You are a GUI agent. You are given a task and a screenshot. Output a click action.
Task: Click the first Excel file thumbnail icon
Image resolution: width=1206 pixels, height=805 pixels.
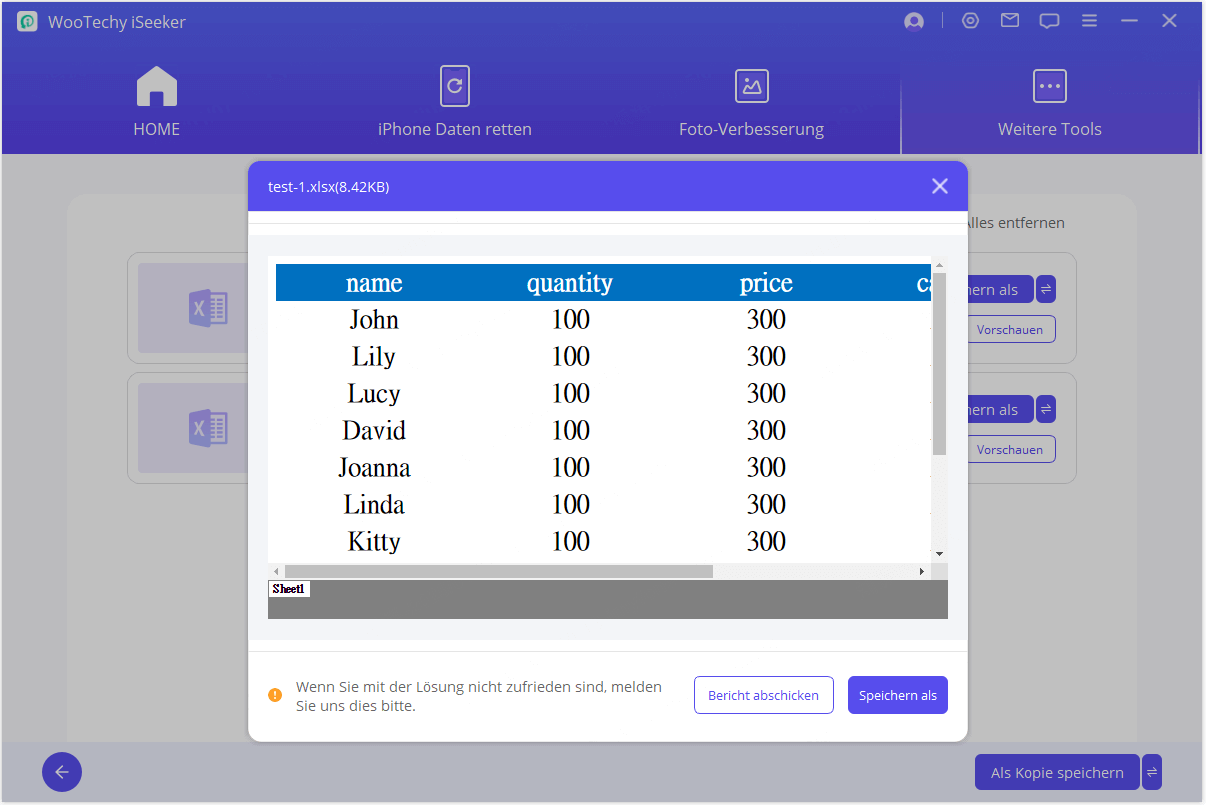coord(208,308)
